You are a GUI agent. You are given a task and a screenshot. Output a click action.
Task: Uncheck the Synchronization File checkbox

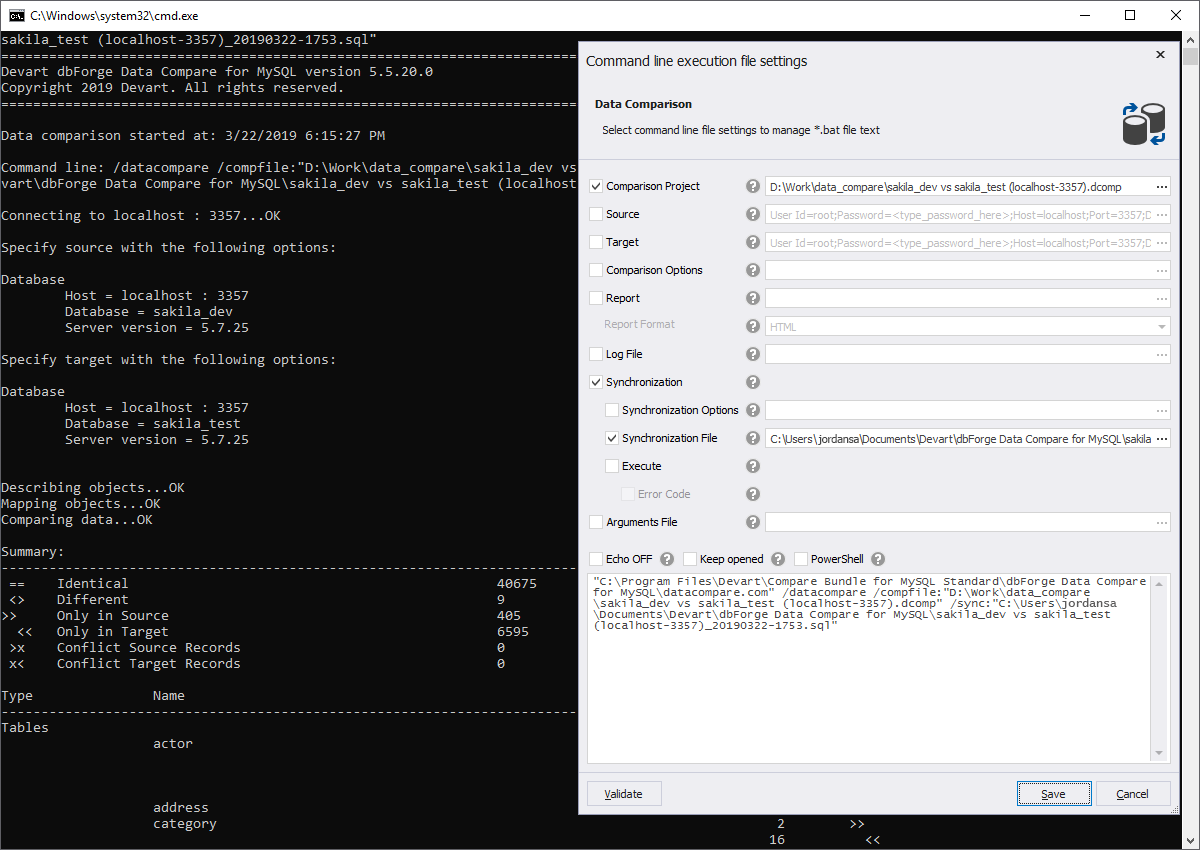pyautogui.click(x=613, y=438)
